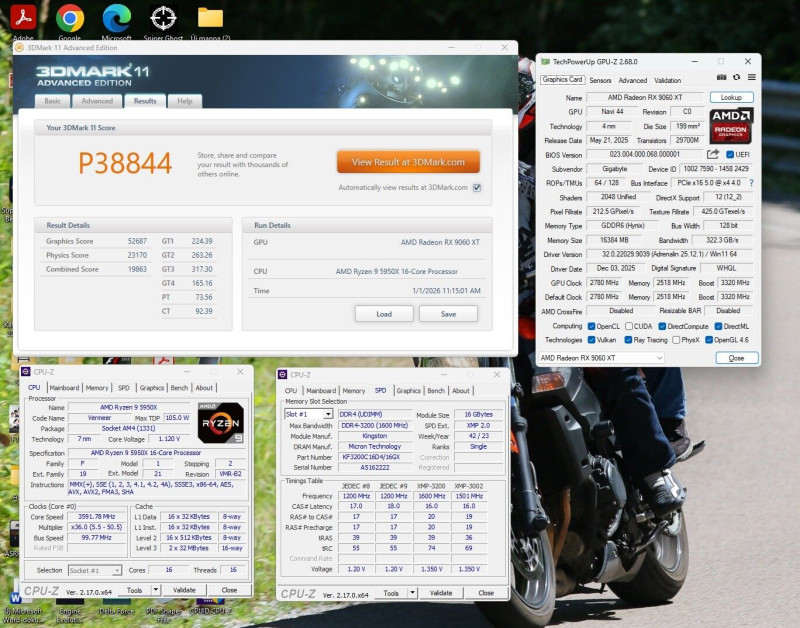This screenshot has width=800, height=628.
Task: Click the Load button in 3DMark
Action: (384, 314)
